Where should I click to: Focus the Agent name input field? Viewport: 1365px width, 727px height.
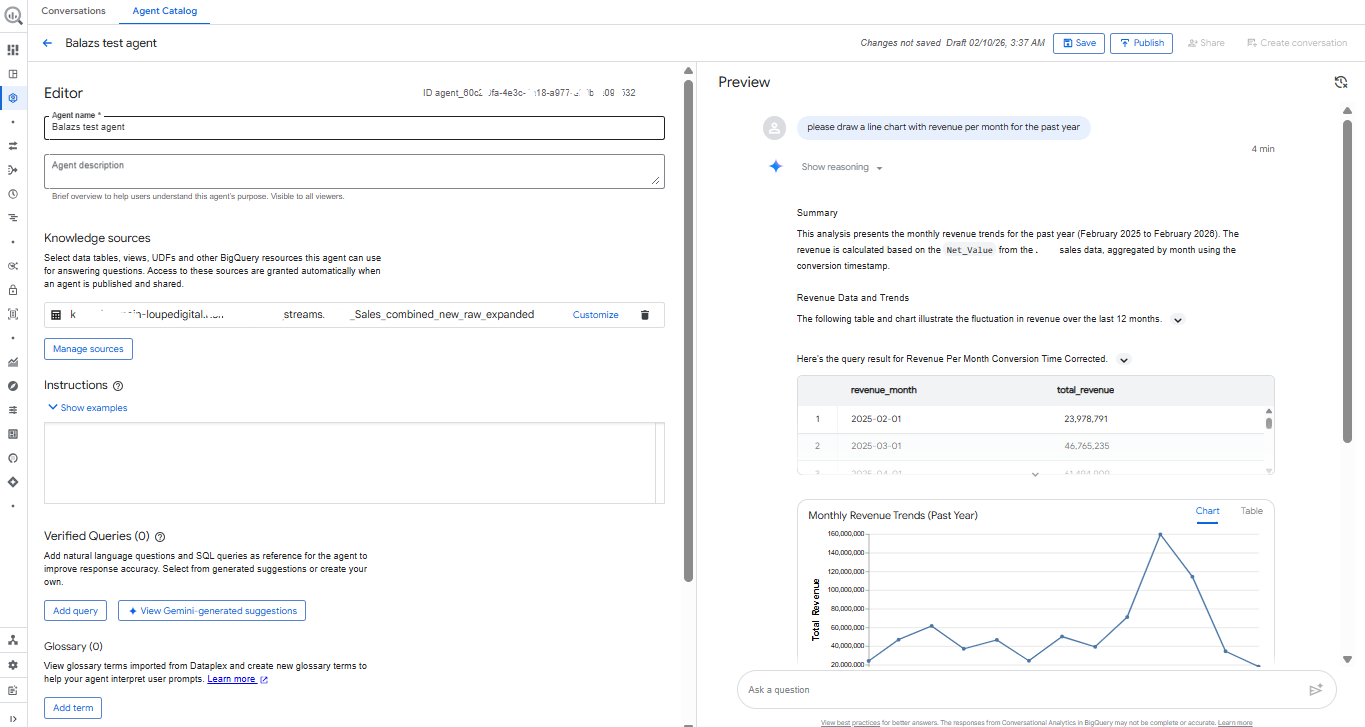354,128
